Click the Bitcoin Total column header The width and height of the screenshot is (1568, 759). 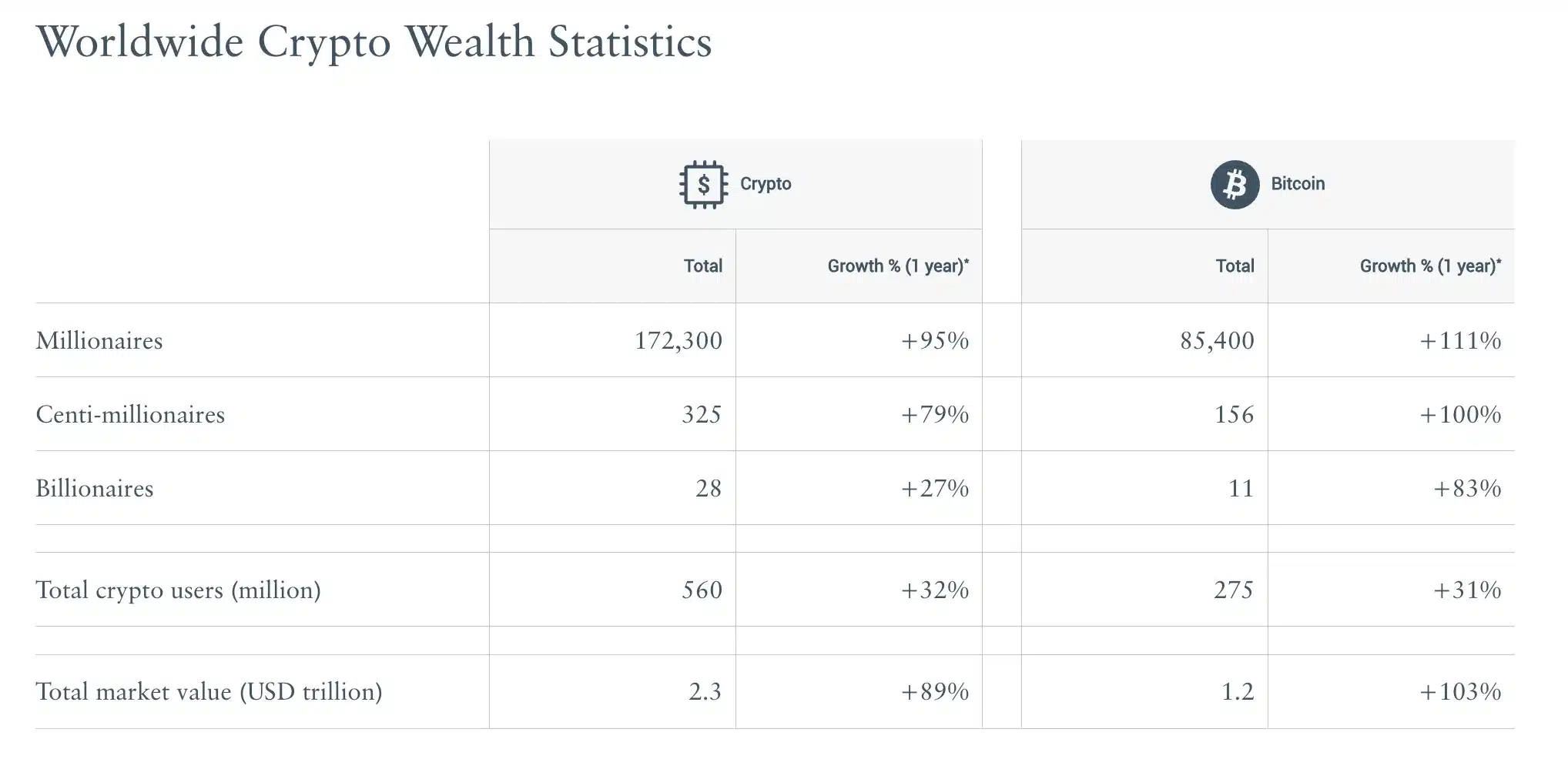pyautogui.click(x=1235, y=266)
